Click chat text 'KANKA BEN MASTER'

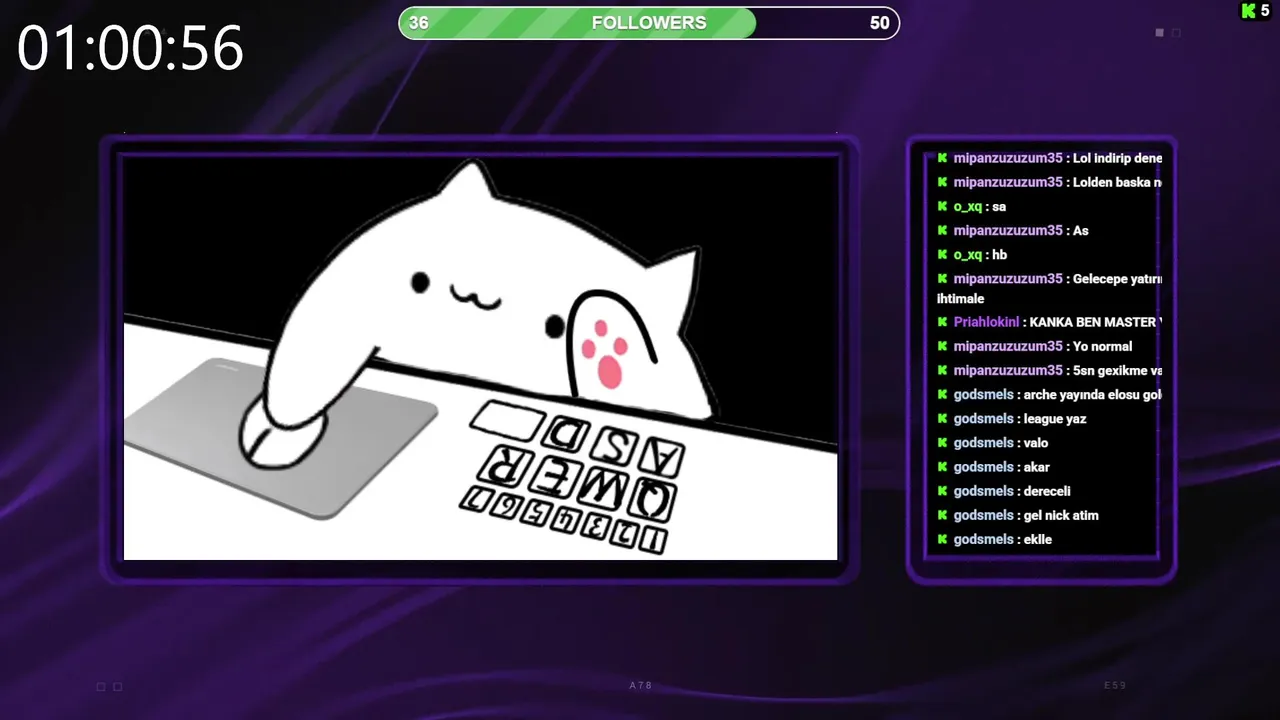[x=1094, y=322]
